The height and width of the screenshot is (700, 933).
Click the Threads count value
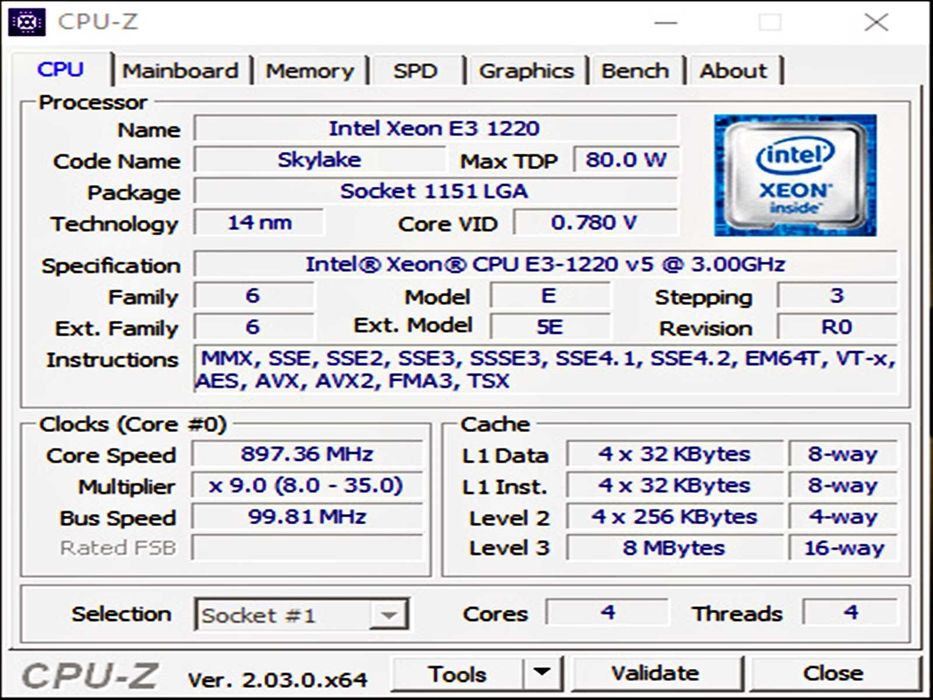coord(851,612)
